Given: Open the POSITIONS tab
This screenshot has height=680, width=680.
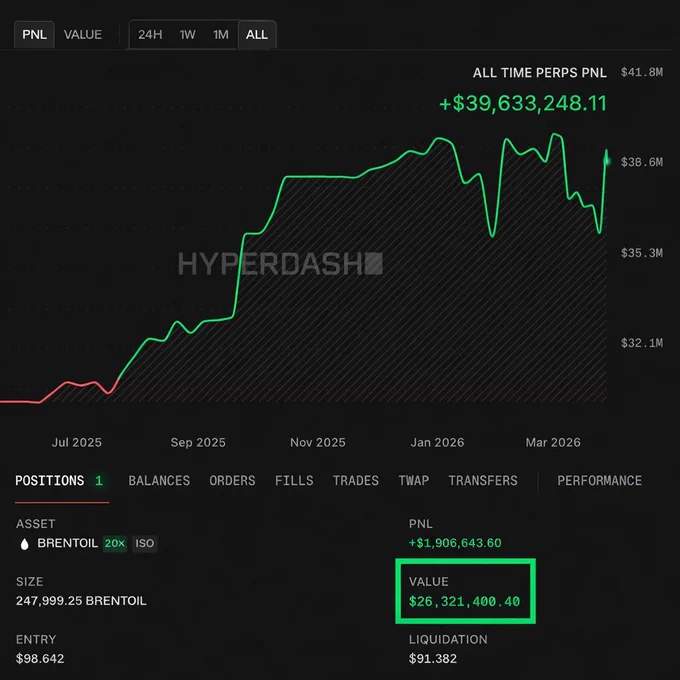Looking at the screenshot, I should [x=49, y=481].
